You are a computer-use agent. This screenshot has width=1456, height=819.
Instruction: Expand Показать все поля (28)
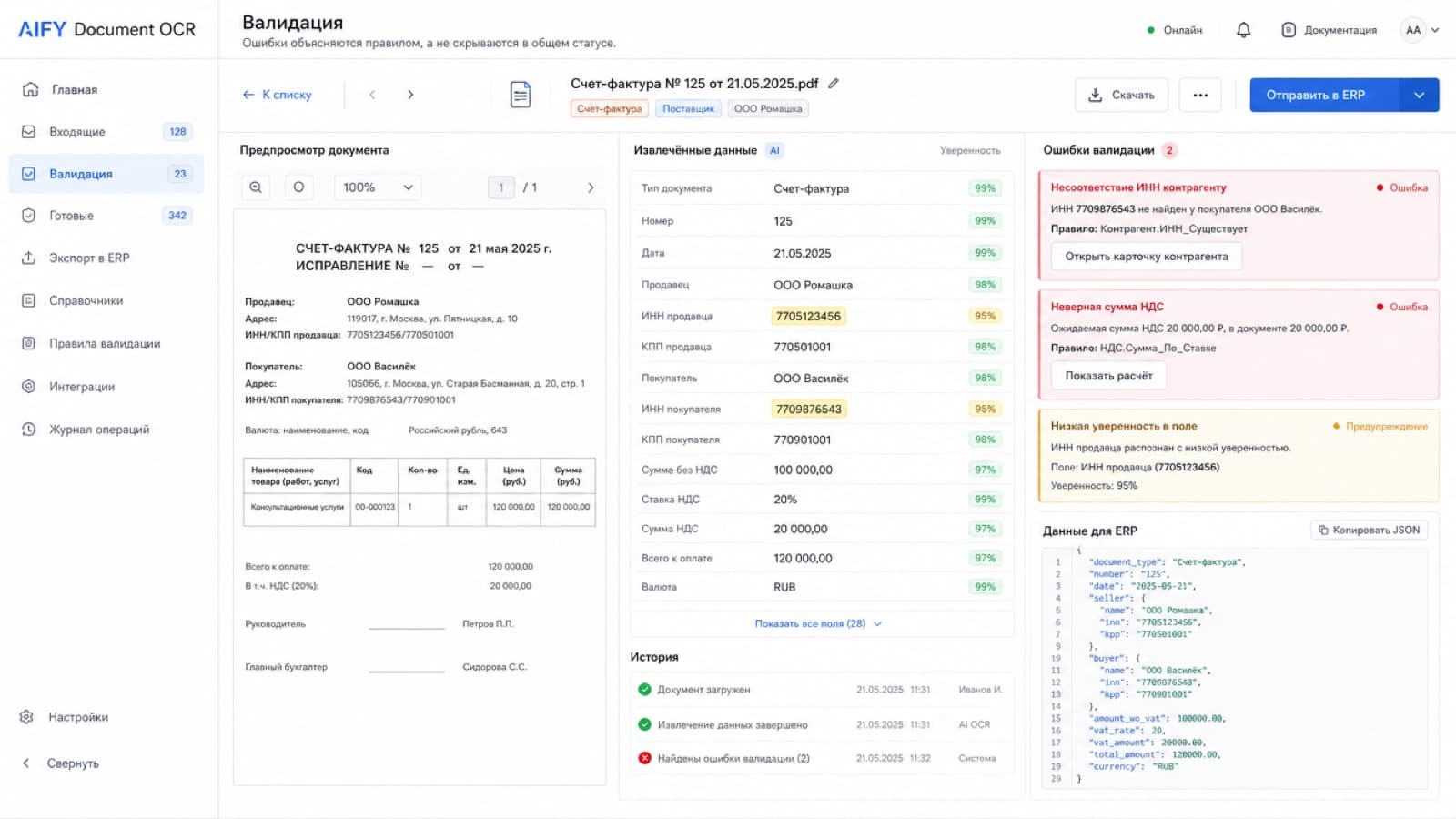(818, 623)
